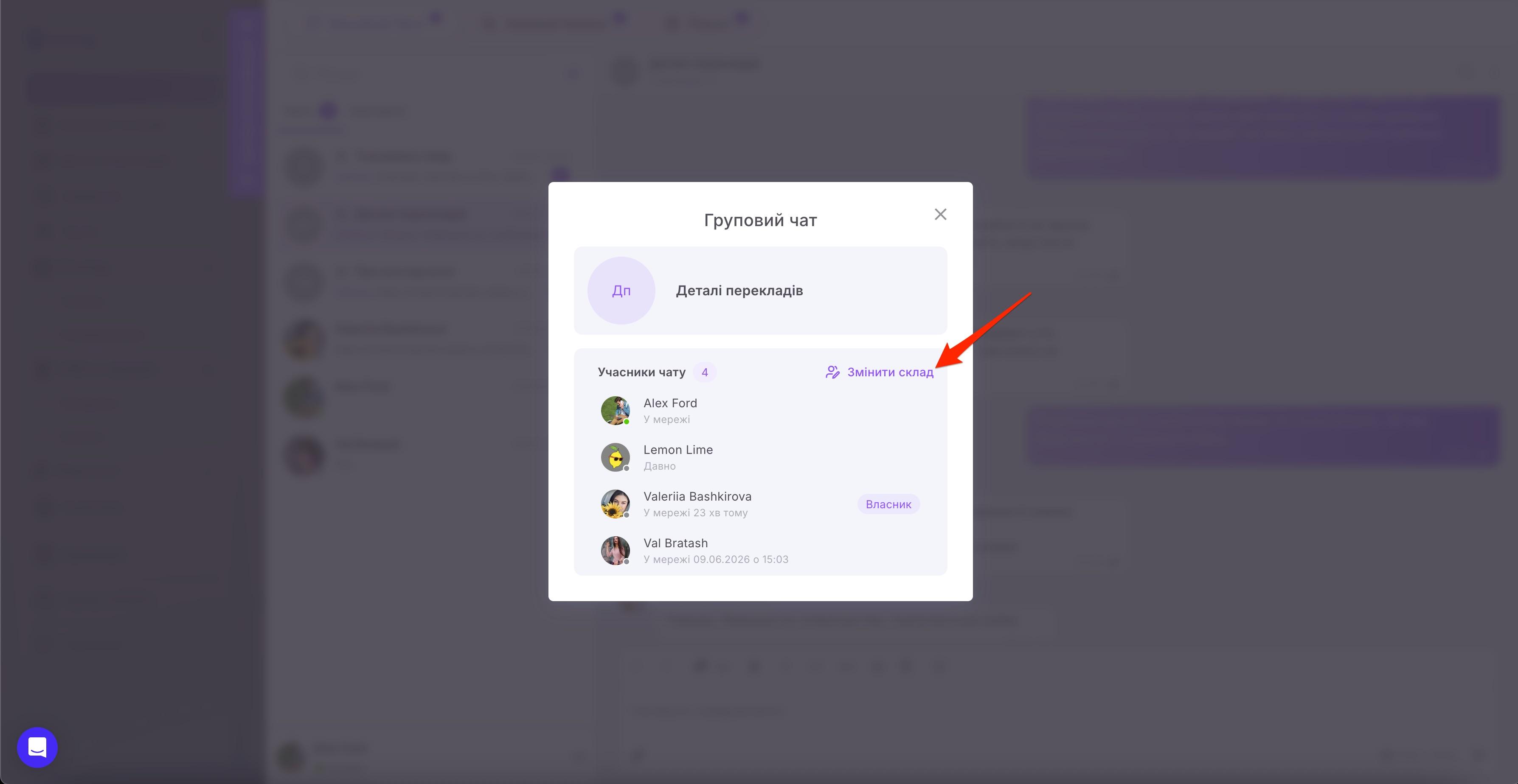Screen dimensions: 1518x784
Task: Click the У мережі 23 хв тому status
Action: (x=695, y=512)
